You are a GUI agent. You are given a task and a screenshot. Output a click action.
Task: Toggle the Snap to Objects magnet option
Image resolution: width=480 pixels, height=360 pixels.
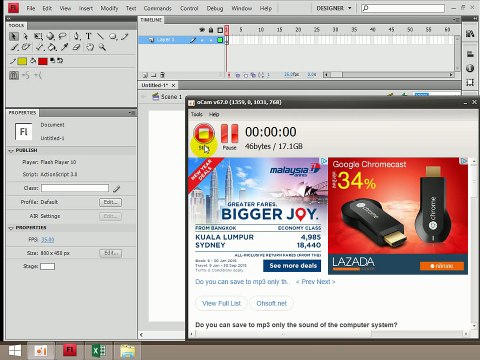coord(14,76)
